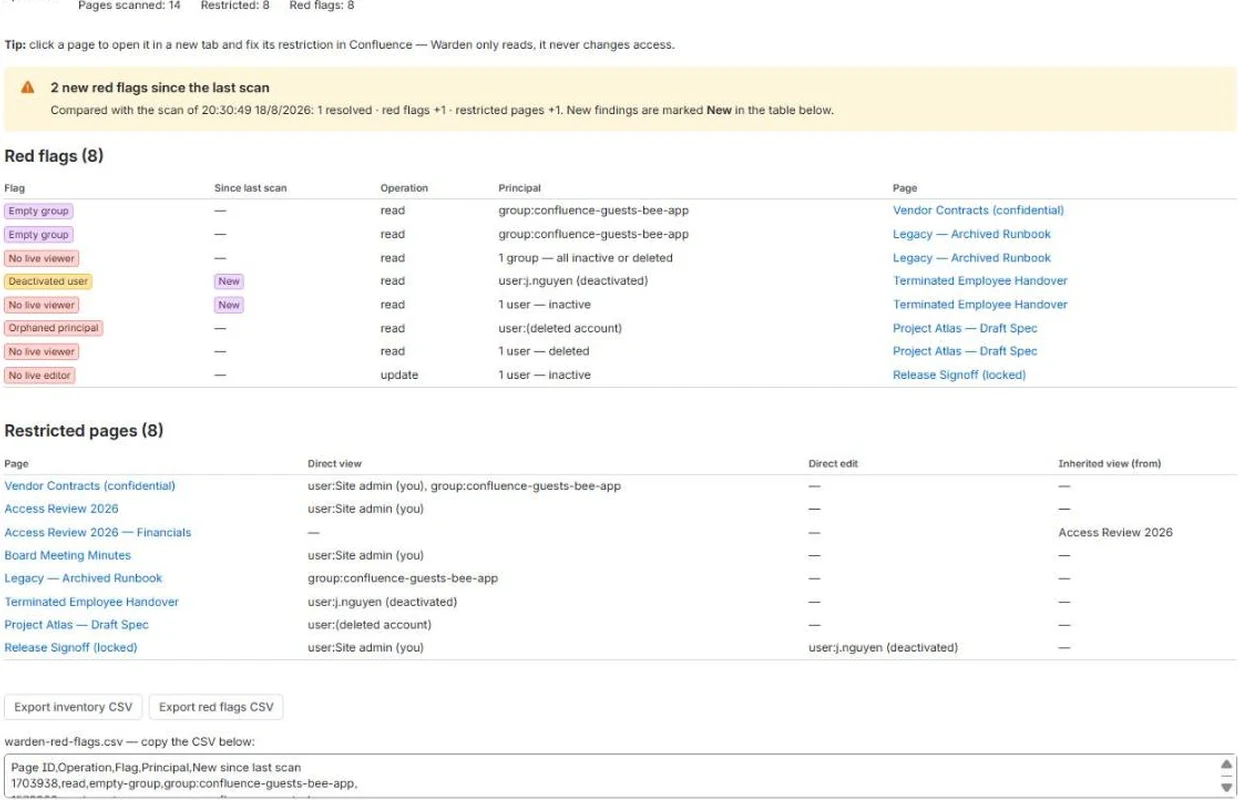Open Vendor Contracts (confidential) in Restricted pages table
1238x800 pixels.
[90, 486]
